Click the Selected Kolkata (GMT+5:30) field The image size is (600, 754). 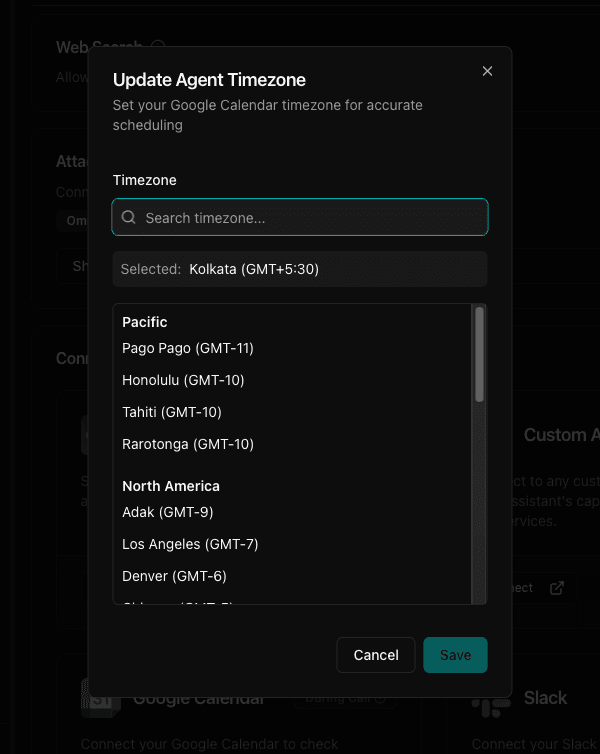[x=300, y=269]
